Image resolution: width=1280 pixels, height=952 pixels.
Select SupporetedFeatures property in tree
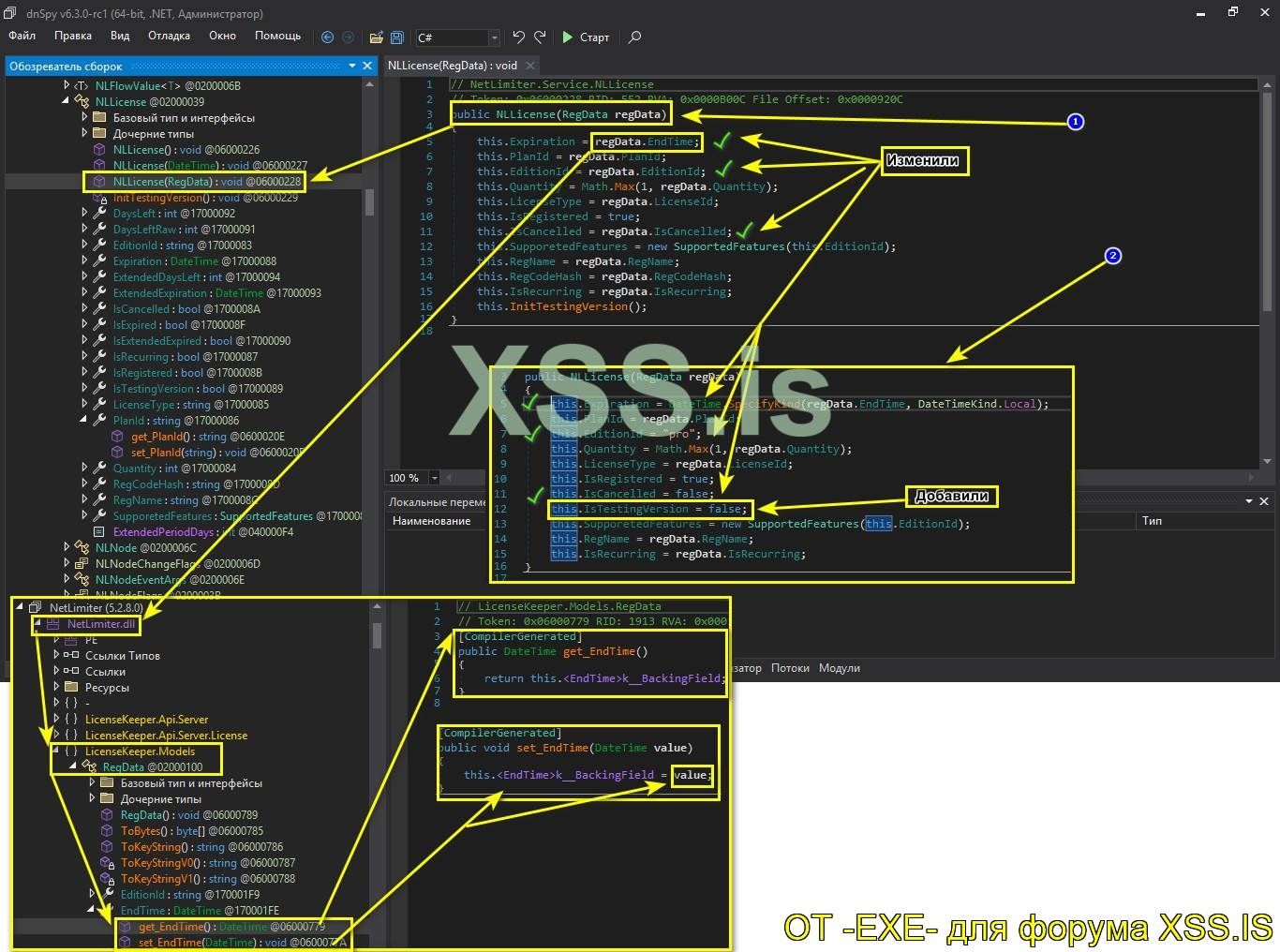[x=238, y=516]
